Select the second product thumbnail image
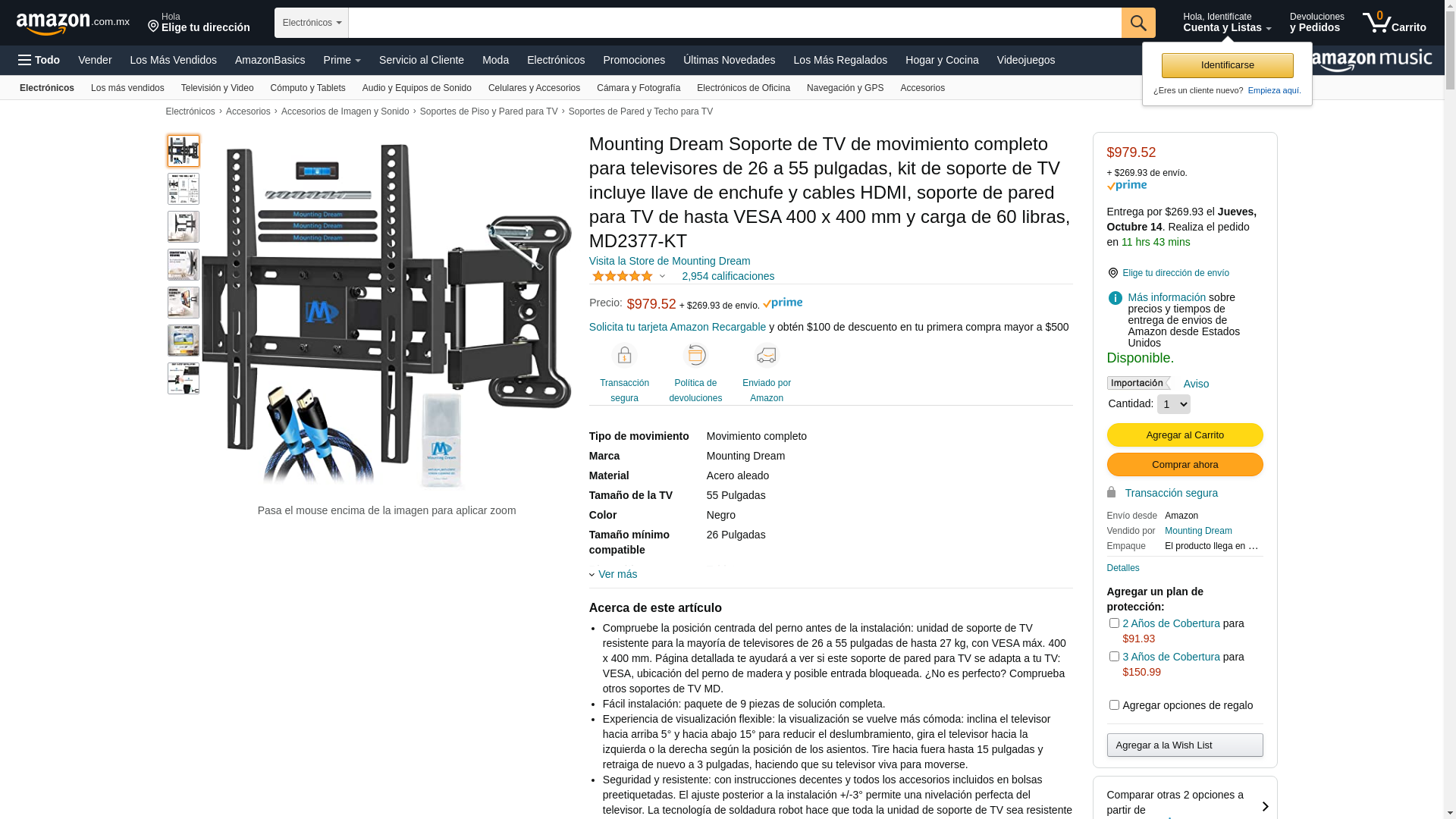The height and width of the screenshot is (819, 1456). click(x=184, y=189)
